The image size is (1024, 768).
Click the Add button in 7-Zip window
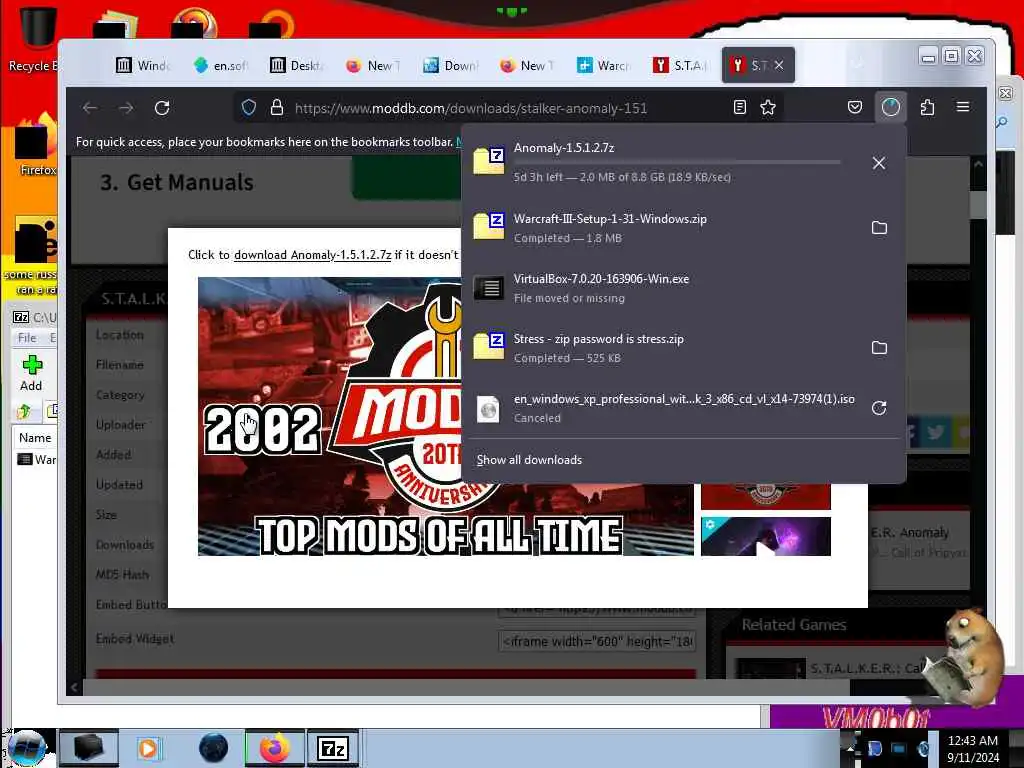click(x=31, y=374)
